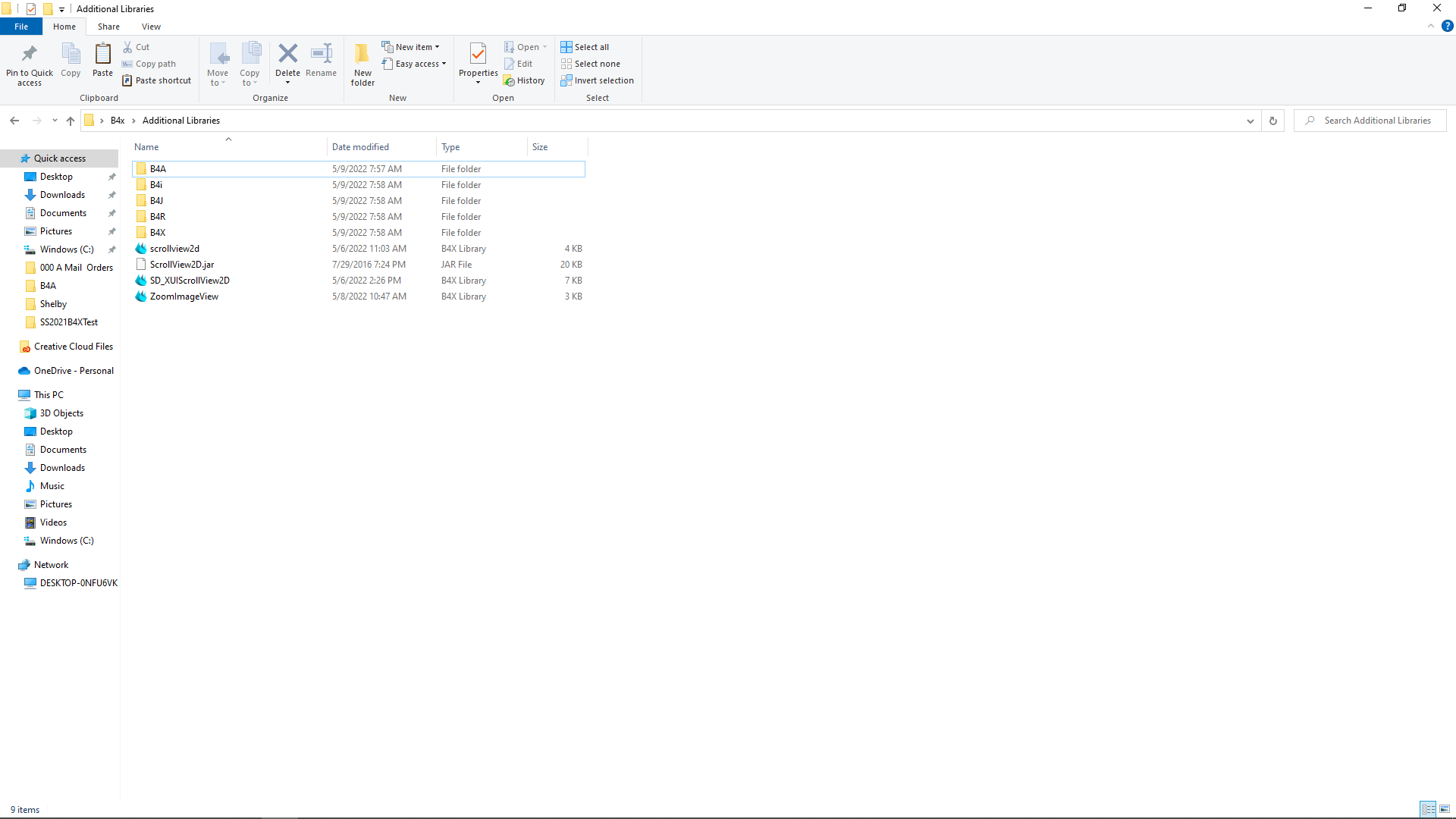Viewport: 1456px width, 819px height.
Task: Click the B4x breadcrumb in address bar
Action: click(118, 121)
